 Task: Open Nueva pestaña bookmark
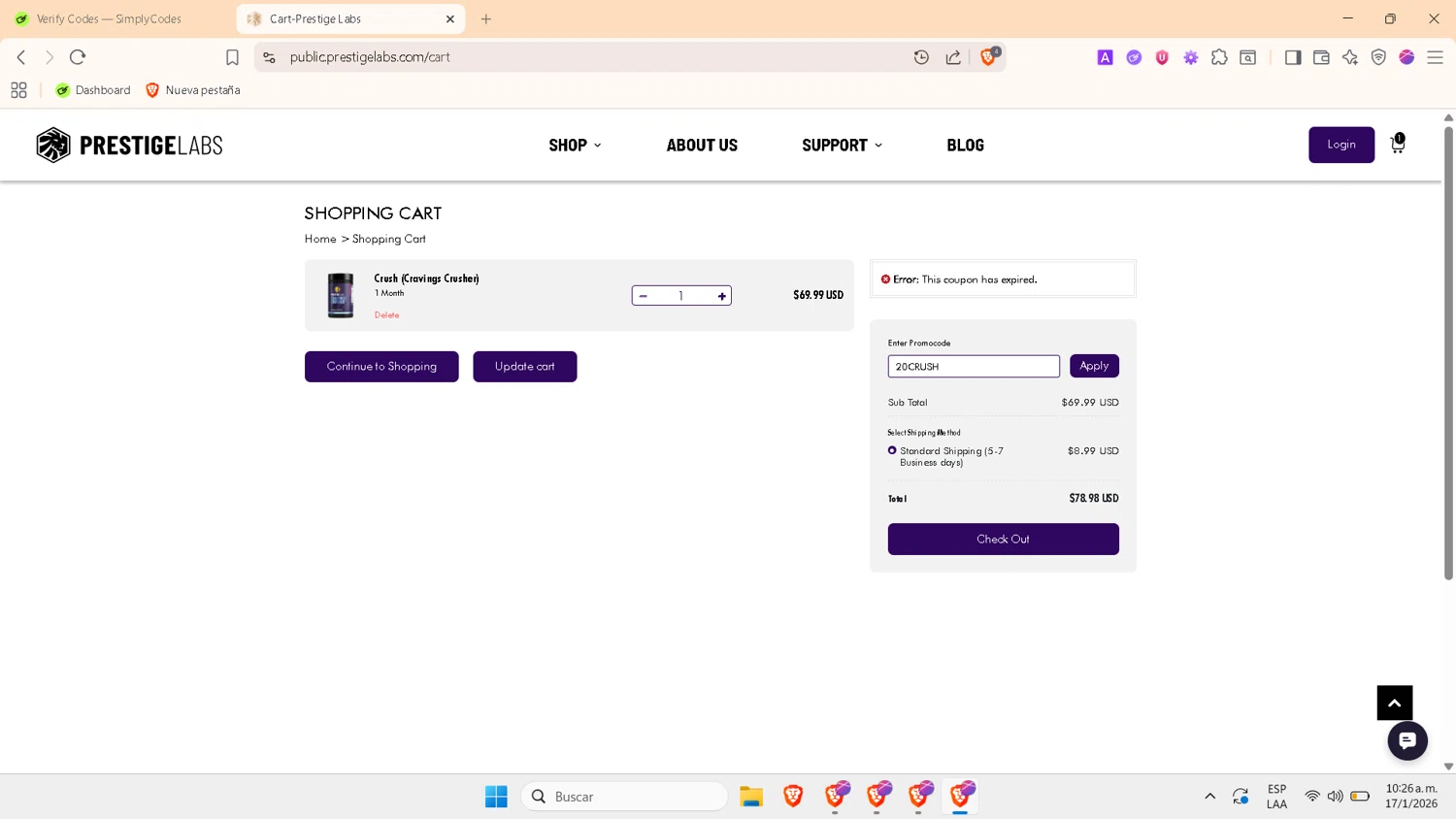point(192,90)
